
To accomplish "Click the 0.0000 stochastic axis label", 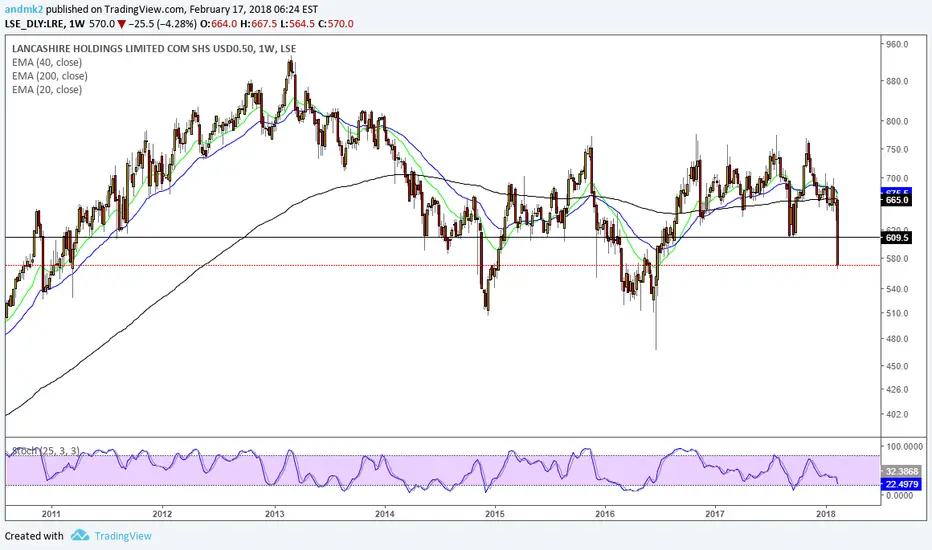I will (x=899, y=495).
